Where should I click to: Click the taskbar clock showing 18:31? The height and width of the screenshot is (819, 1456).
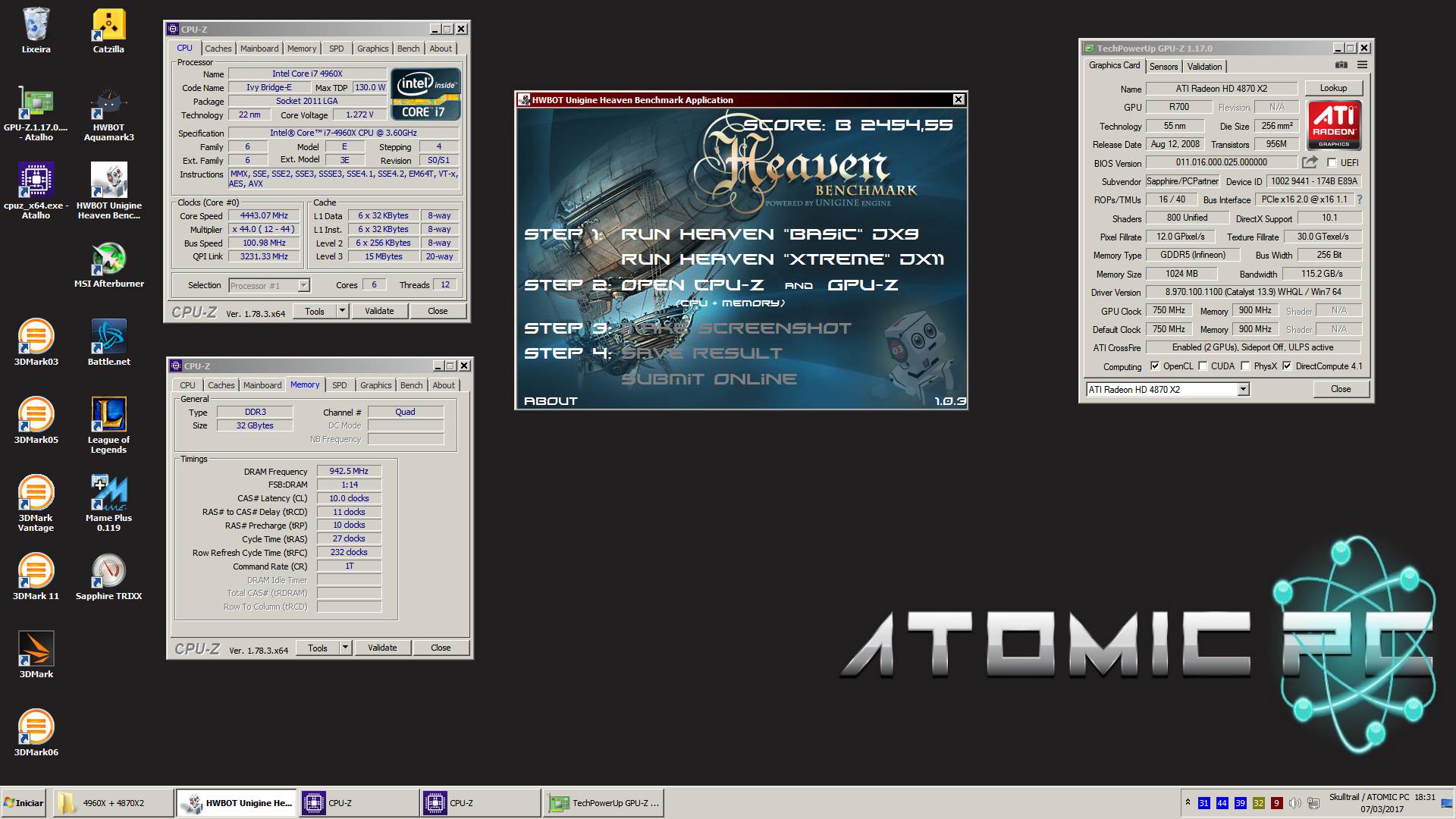(x=1424, y=797)
